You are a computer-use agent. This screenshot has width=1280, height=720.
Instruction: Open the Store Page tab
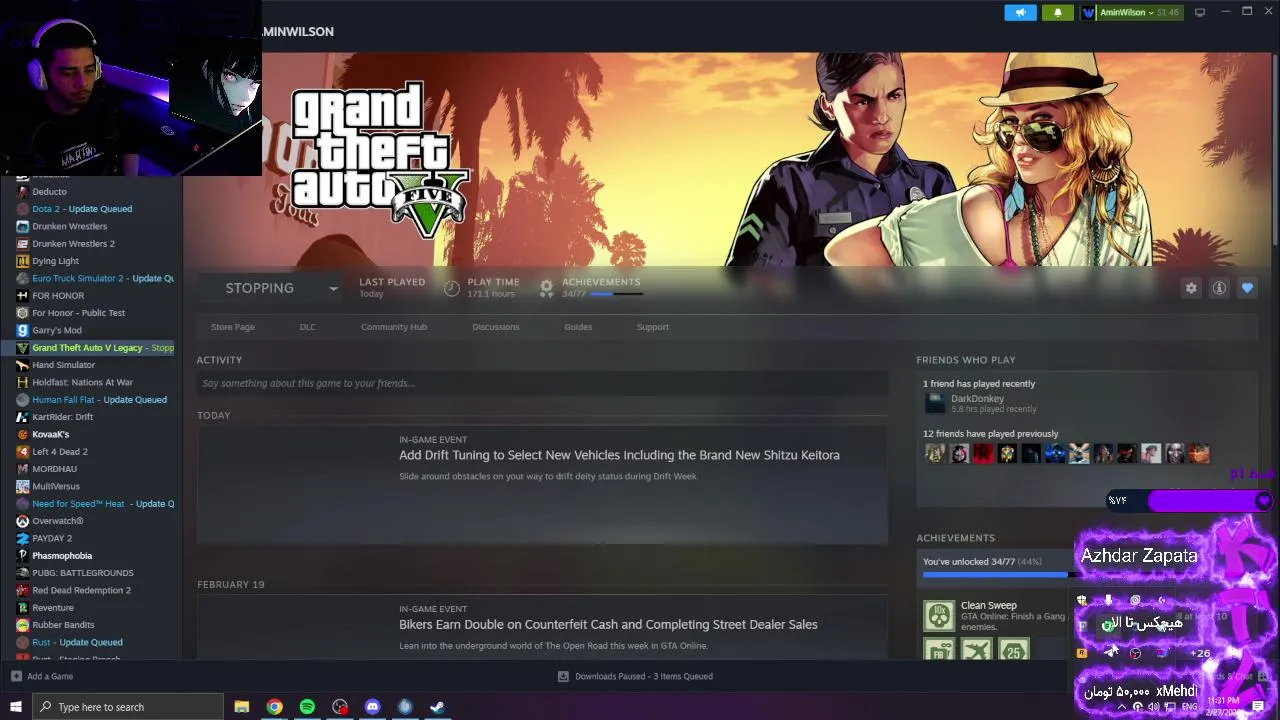233,327
